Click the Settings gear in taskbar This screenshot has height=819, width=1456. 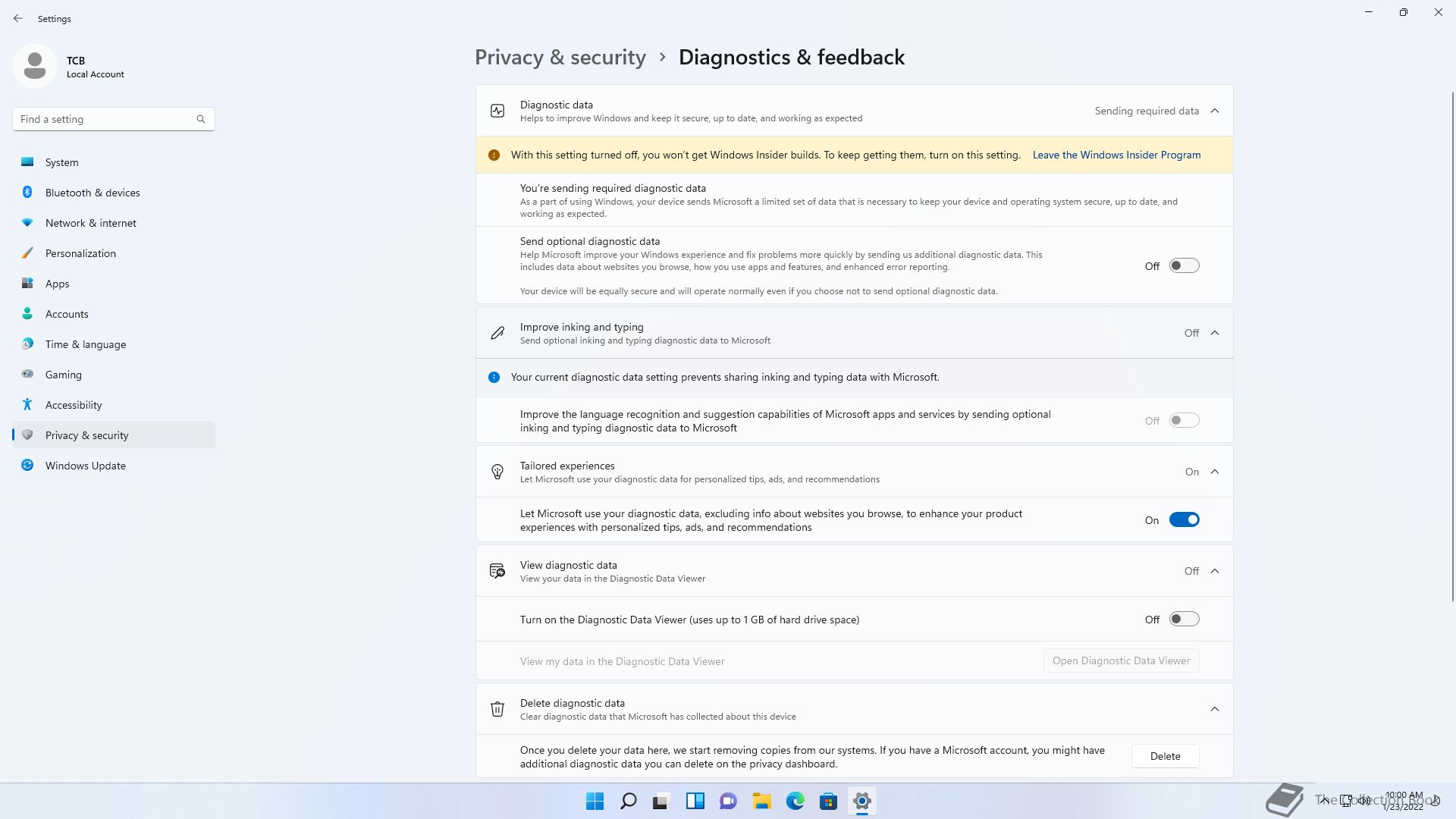pyautogui.click(x=861, y=801)
